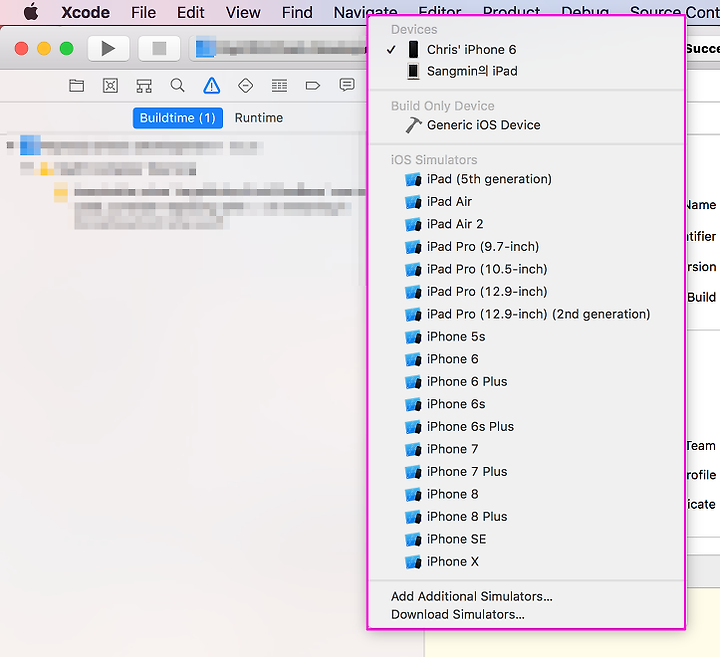Switch to Buildtime (1) issues tab
The image size is (720, 657).
click(178, 118)
